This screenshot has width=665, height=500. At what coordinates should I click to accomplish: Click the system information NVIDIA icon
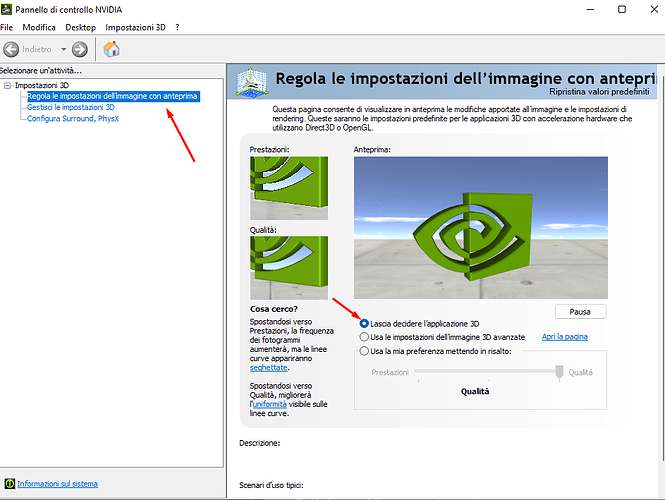tap(9, 483)
